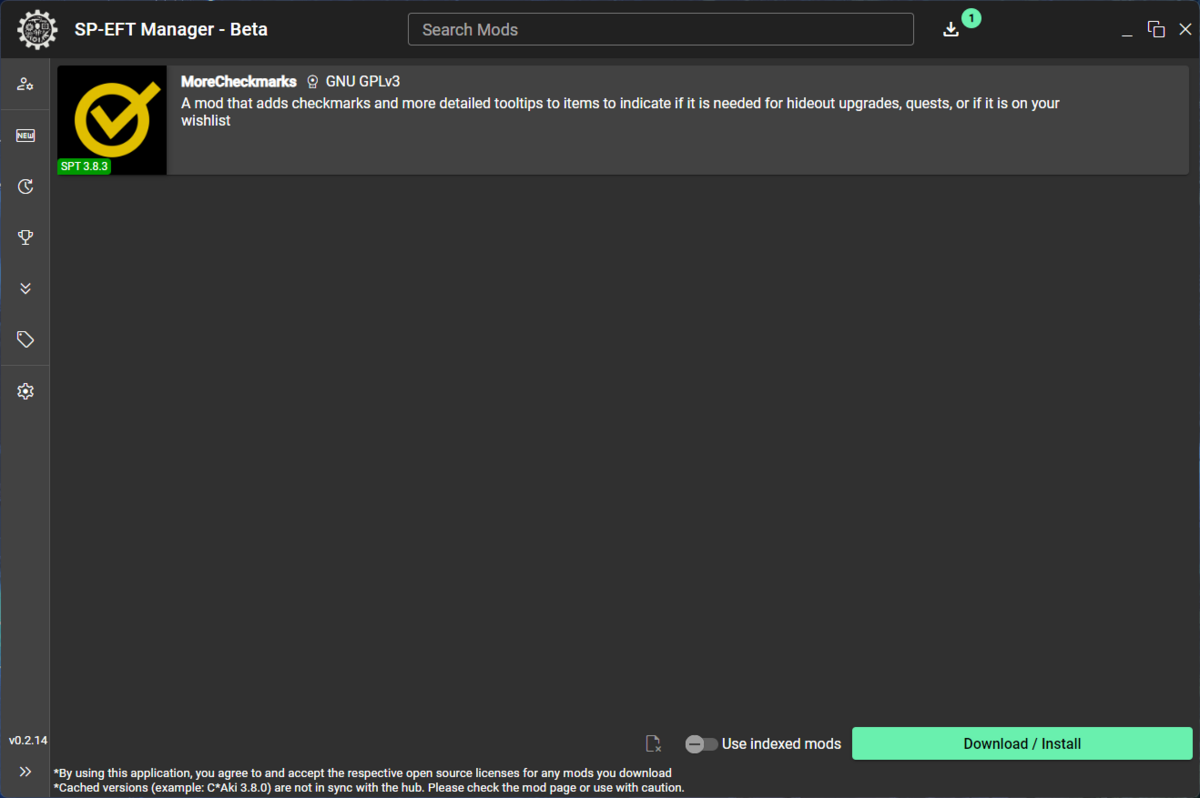The width and height of the screenshot is (1200, 798).
Task: Open the settings gear in the sidebar
Action: (x=25, y=390)
